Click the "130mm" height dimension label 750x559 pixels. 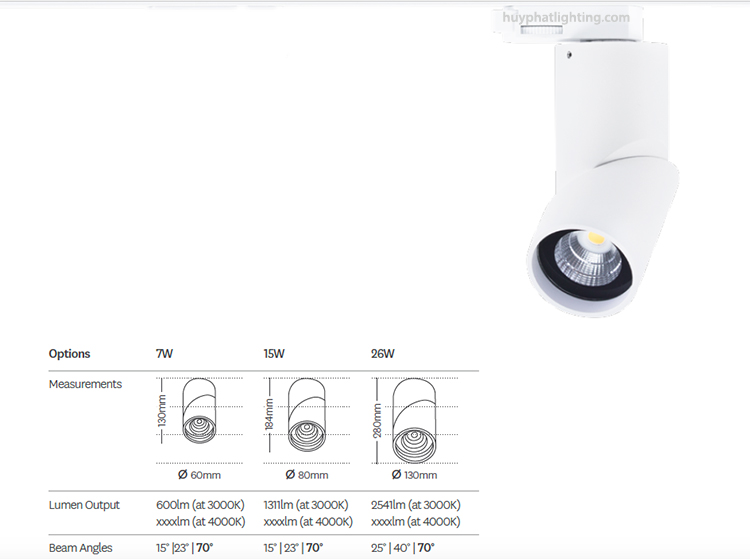point(162,410)
